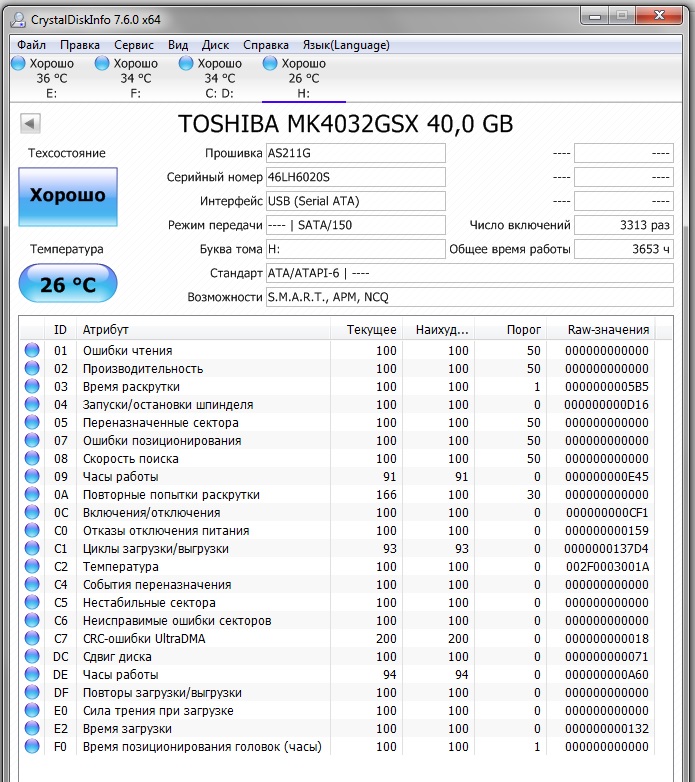Viewport: 695px width, 782px height.
Task: Click raw value 0000000137D4
Action: click(x=606, y=549)
